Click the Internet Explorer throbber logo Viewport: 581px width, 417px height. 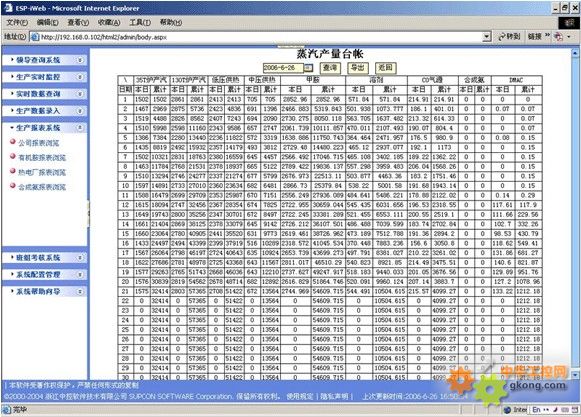569,23
